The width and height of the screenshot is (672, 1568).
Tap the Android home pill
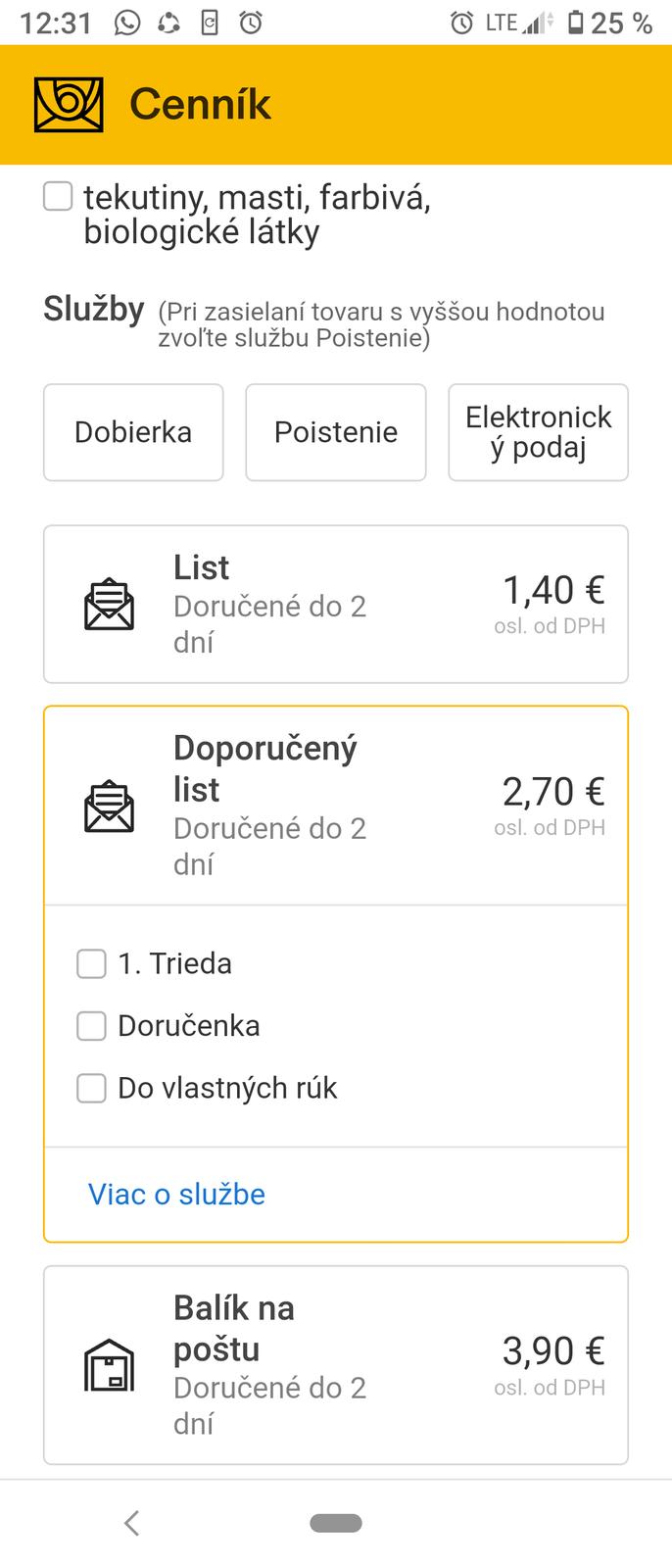pos(336,1523)
